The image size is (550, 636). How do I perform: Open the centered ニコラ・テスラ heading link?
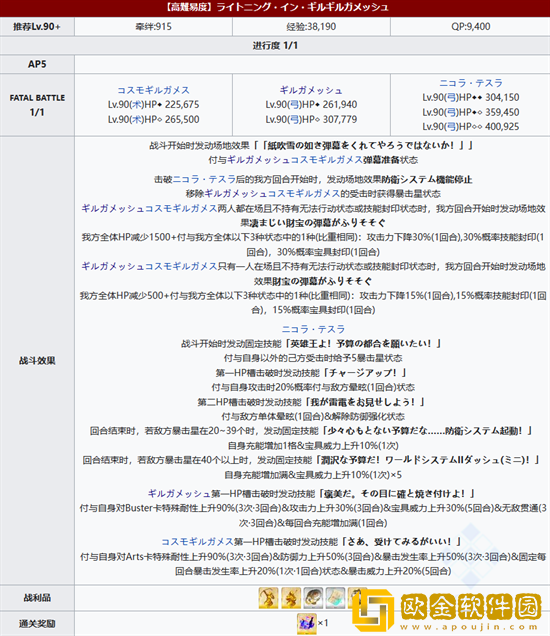coord(313,329)
